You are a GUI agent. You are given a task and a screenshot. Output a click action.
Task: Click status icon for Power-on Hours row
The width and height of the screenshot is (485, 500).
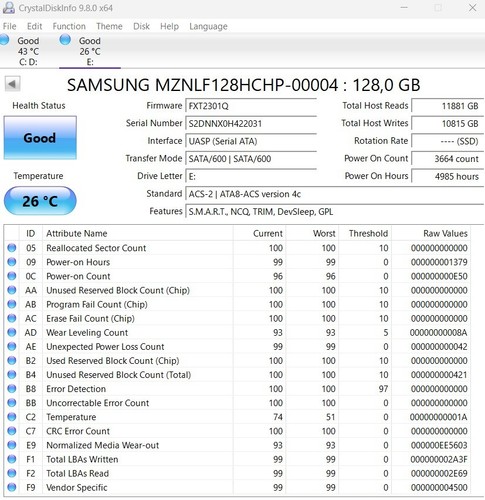12,262
